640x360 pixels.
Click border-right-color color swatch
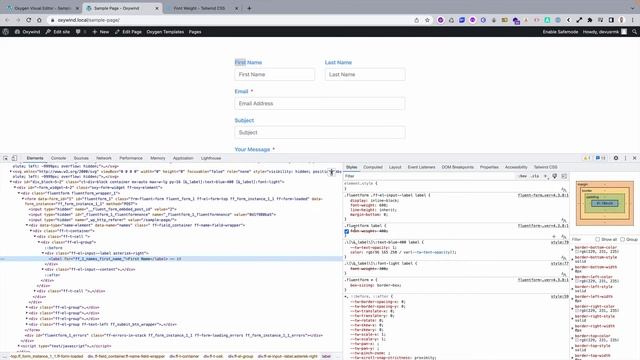point(577,311)
